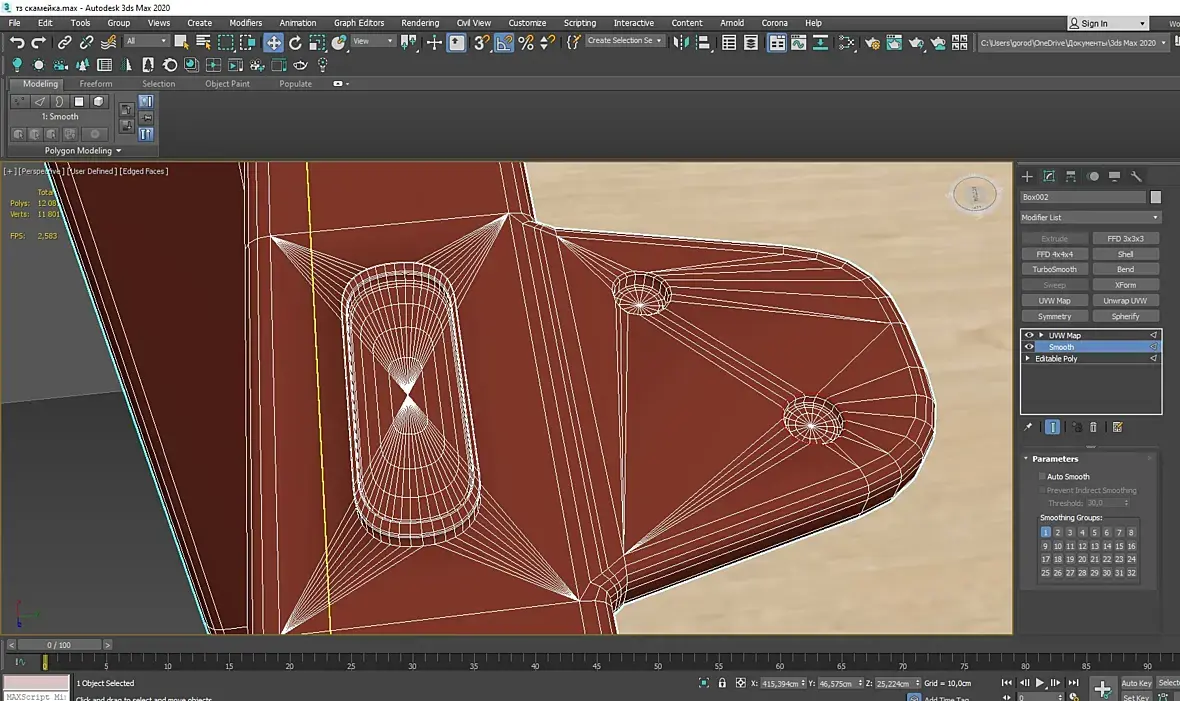The width and height of the screenshot is (1180, 701).
Task: Click the Undo arrow in the main toolbar
Action: click(17, 42)
